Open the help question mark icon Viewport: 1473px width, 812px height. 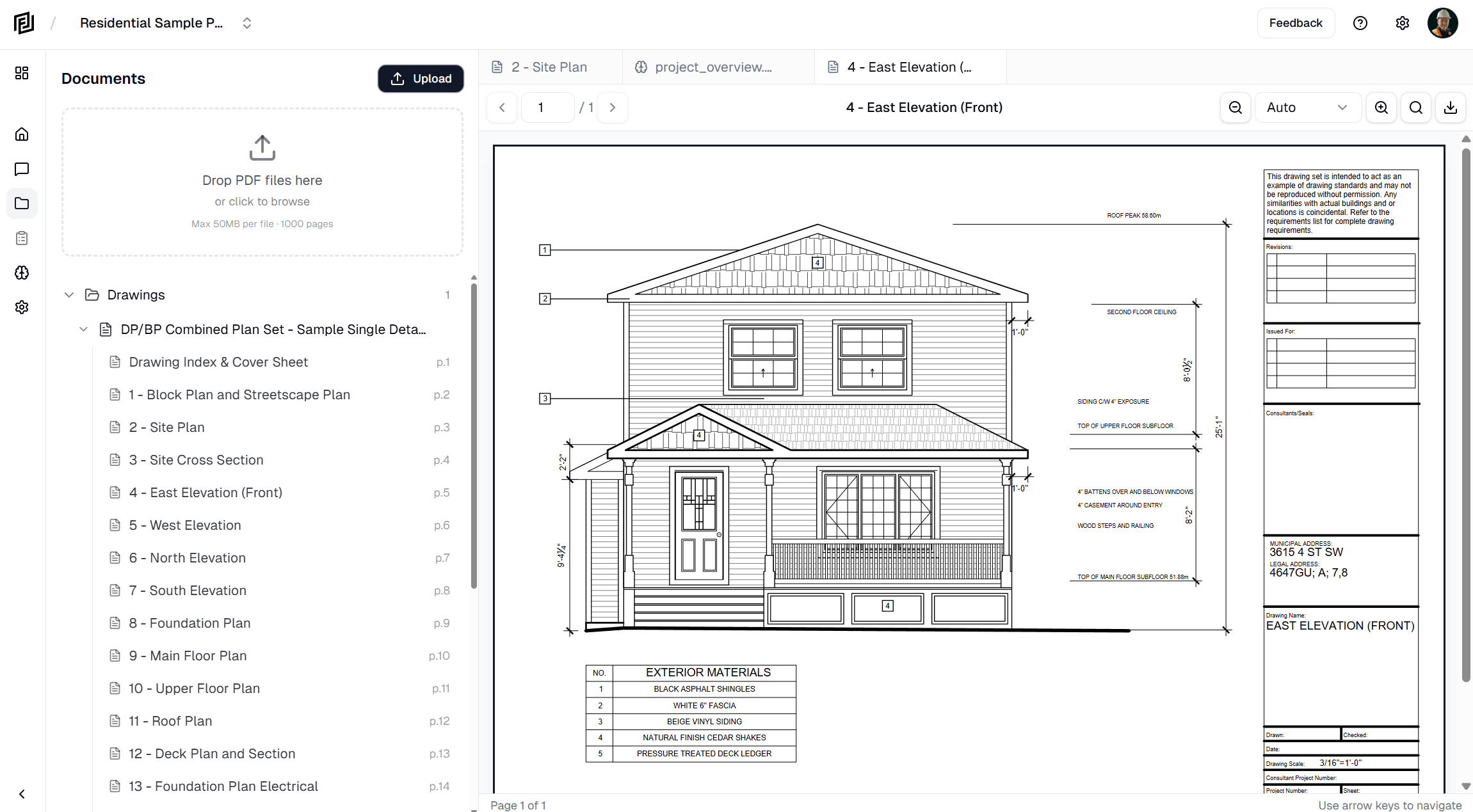1360,23
